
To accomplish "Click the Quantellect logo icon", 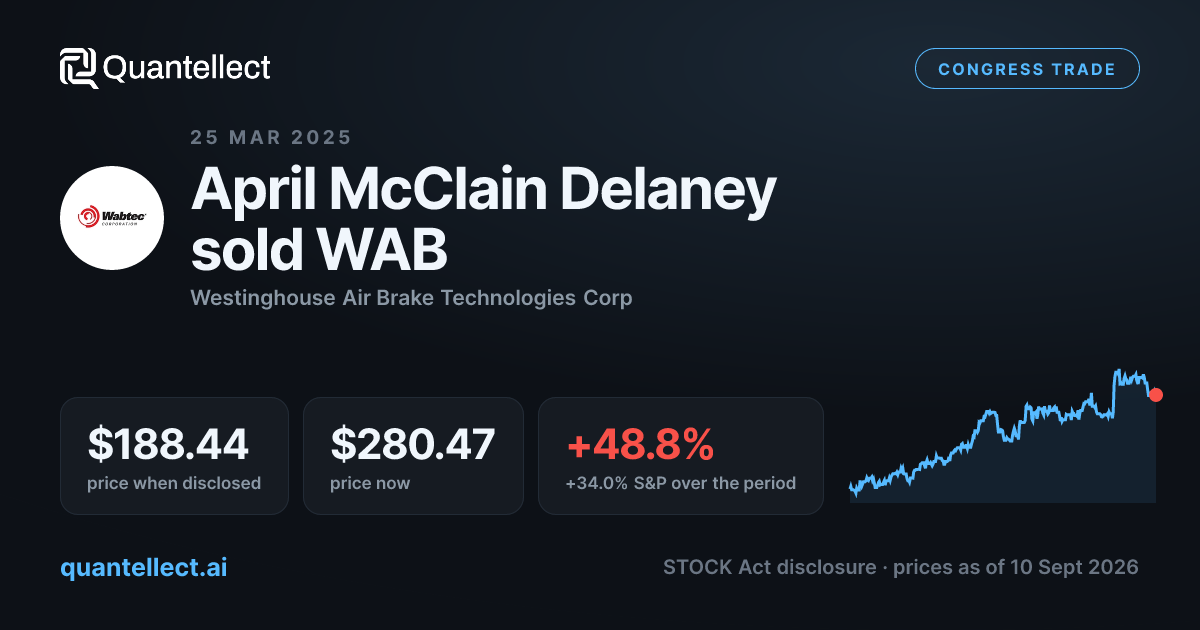I will click(x=79, y=68).
